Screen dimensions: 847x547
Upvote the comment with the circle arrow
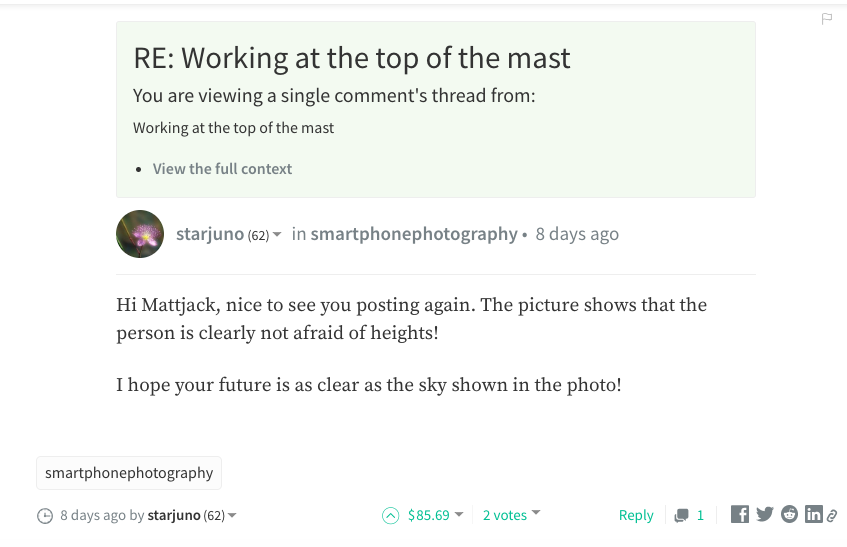pyautogui.click(x=391, y=516)
